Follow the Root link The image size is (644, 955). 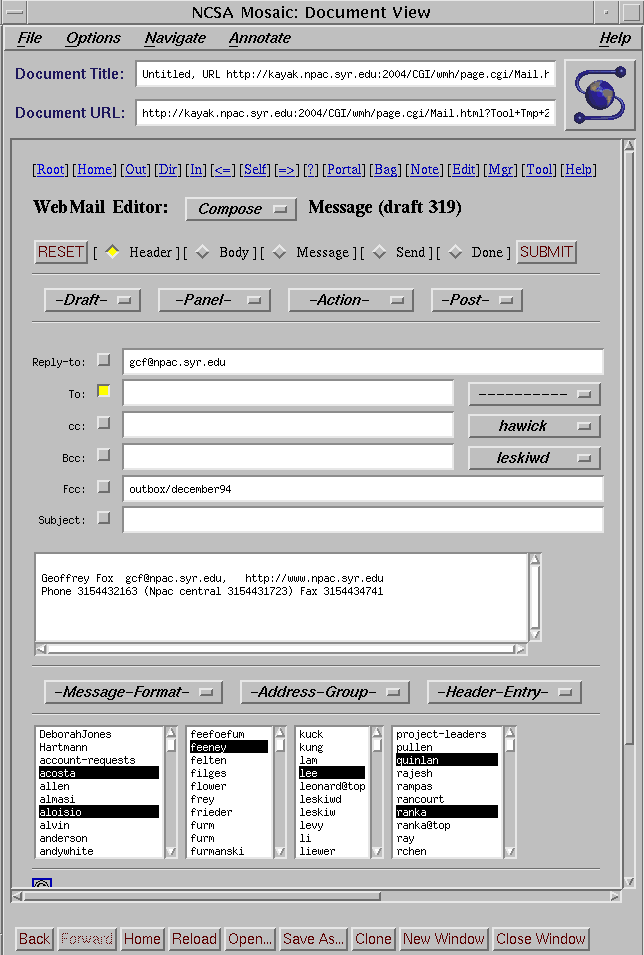(51, 169)
